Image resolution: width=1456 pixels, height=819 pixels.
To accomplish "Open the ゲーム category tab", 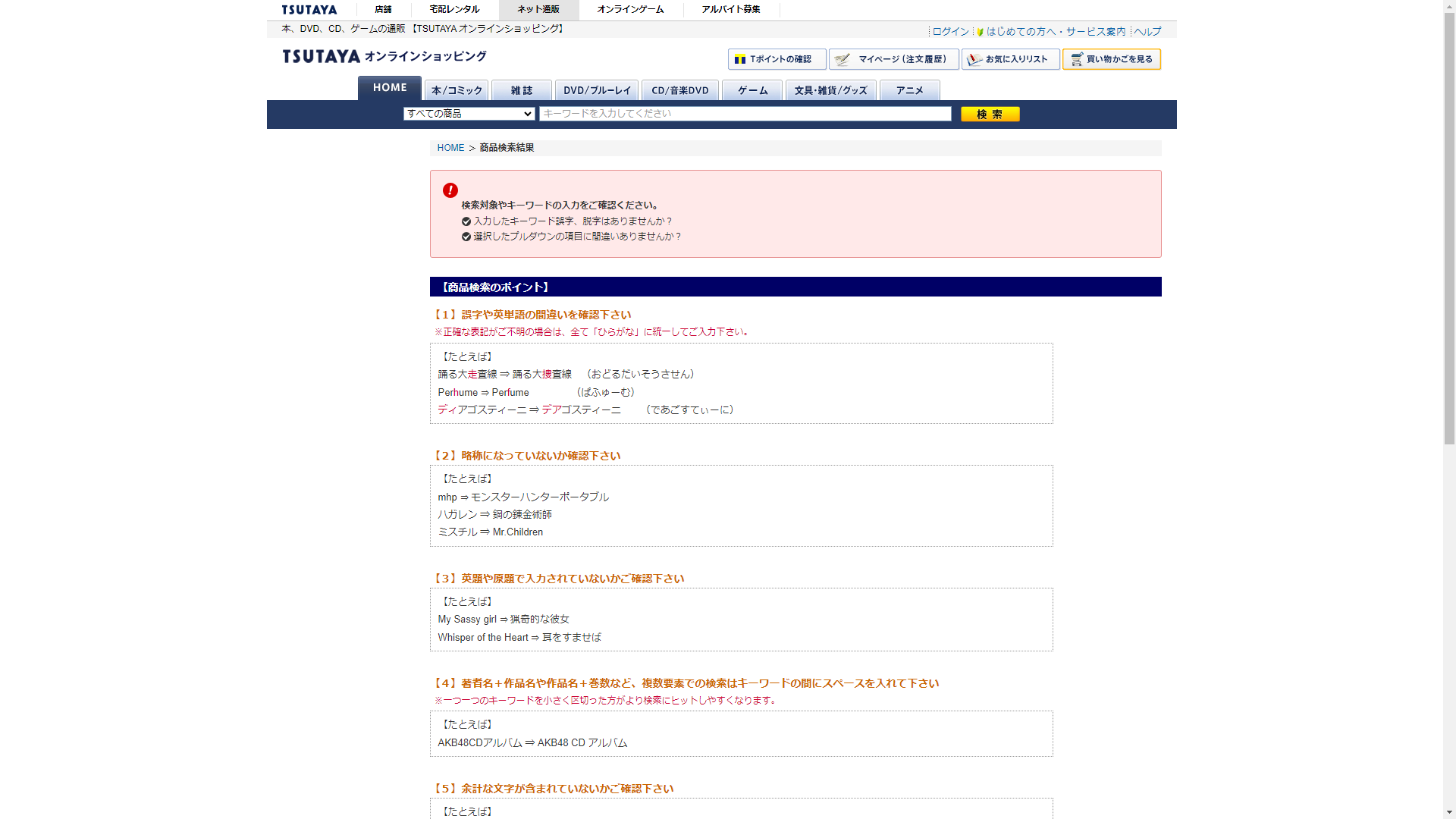I will pyautogui.click(x=752, y=90).
